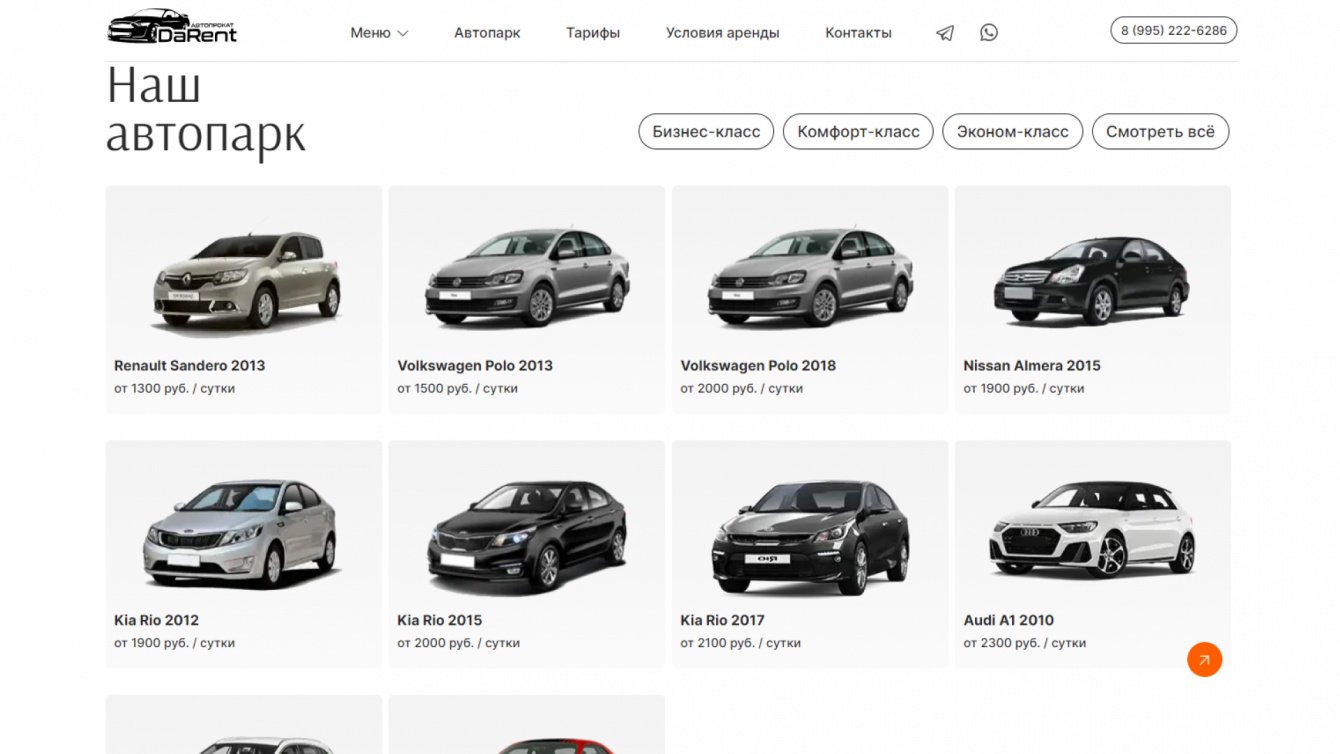Viewport: 1340px width, 754px height.
Task: Click the Kia Rio 2015 title
Action: point(440,620)
